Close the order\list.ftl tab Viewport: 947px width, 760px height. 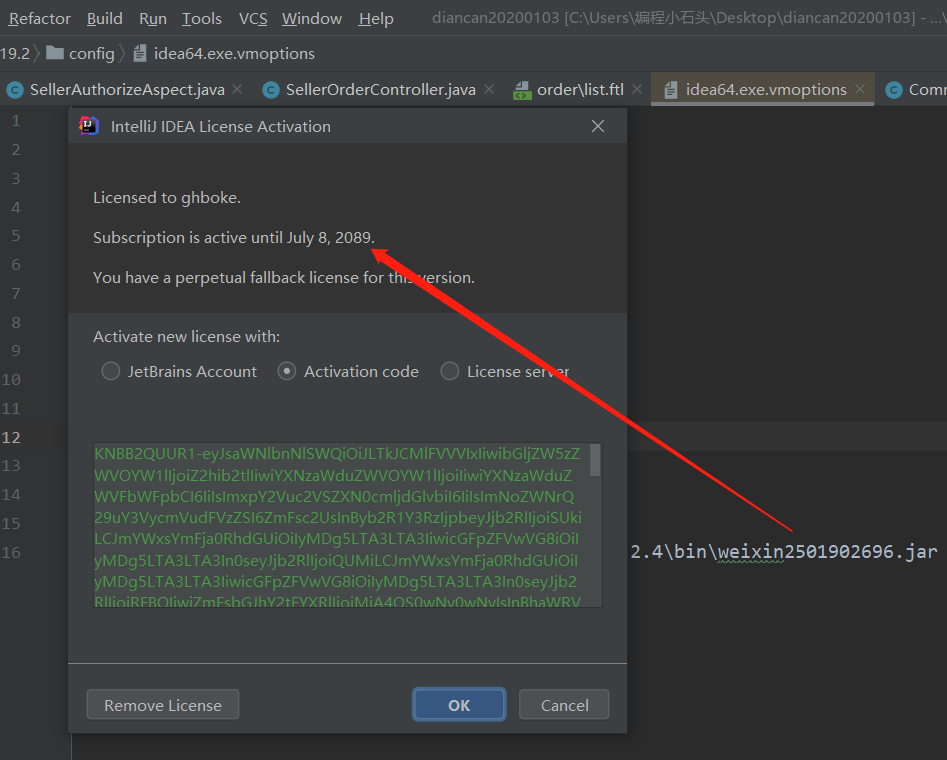(x=637, y=89)
